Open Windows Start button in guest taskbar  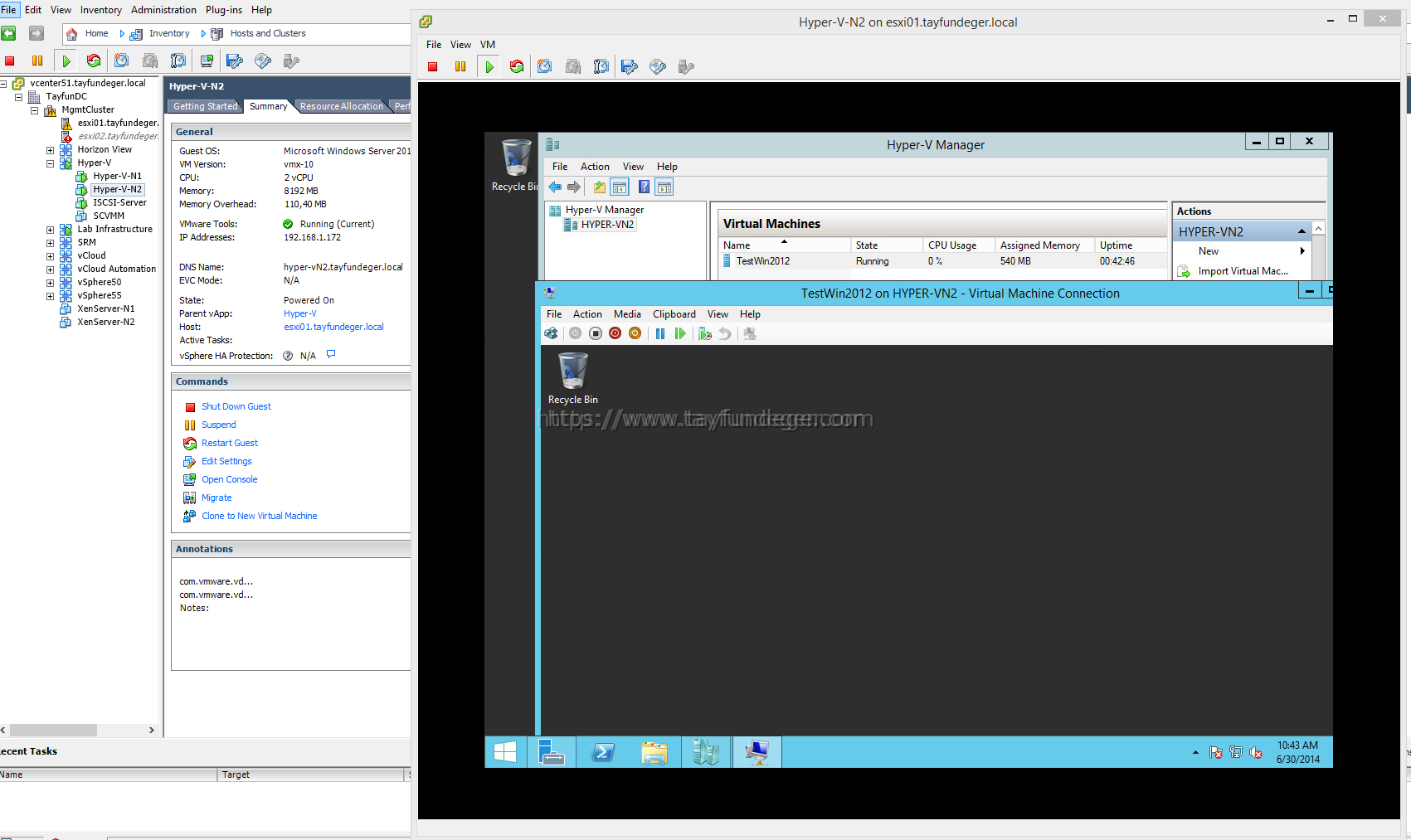pyautogui.click(x=505, y=752)
